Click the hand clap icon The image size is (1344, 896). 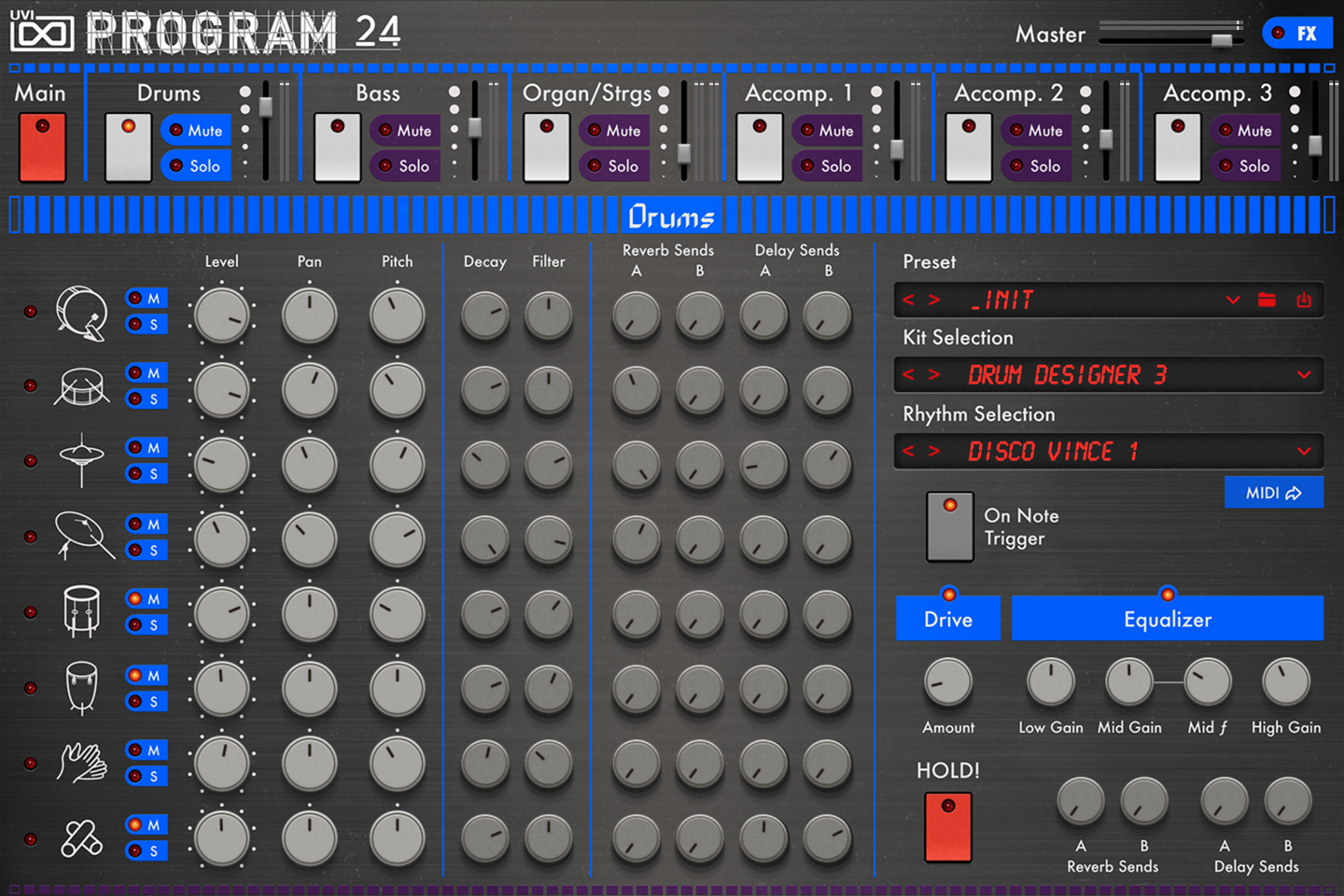click(x=81, y=763)
